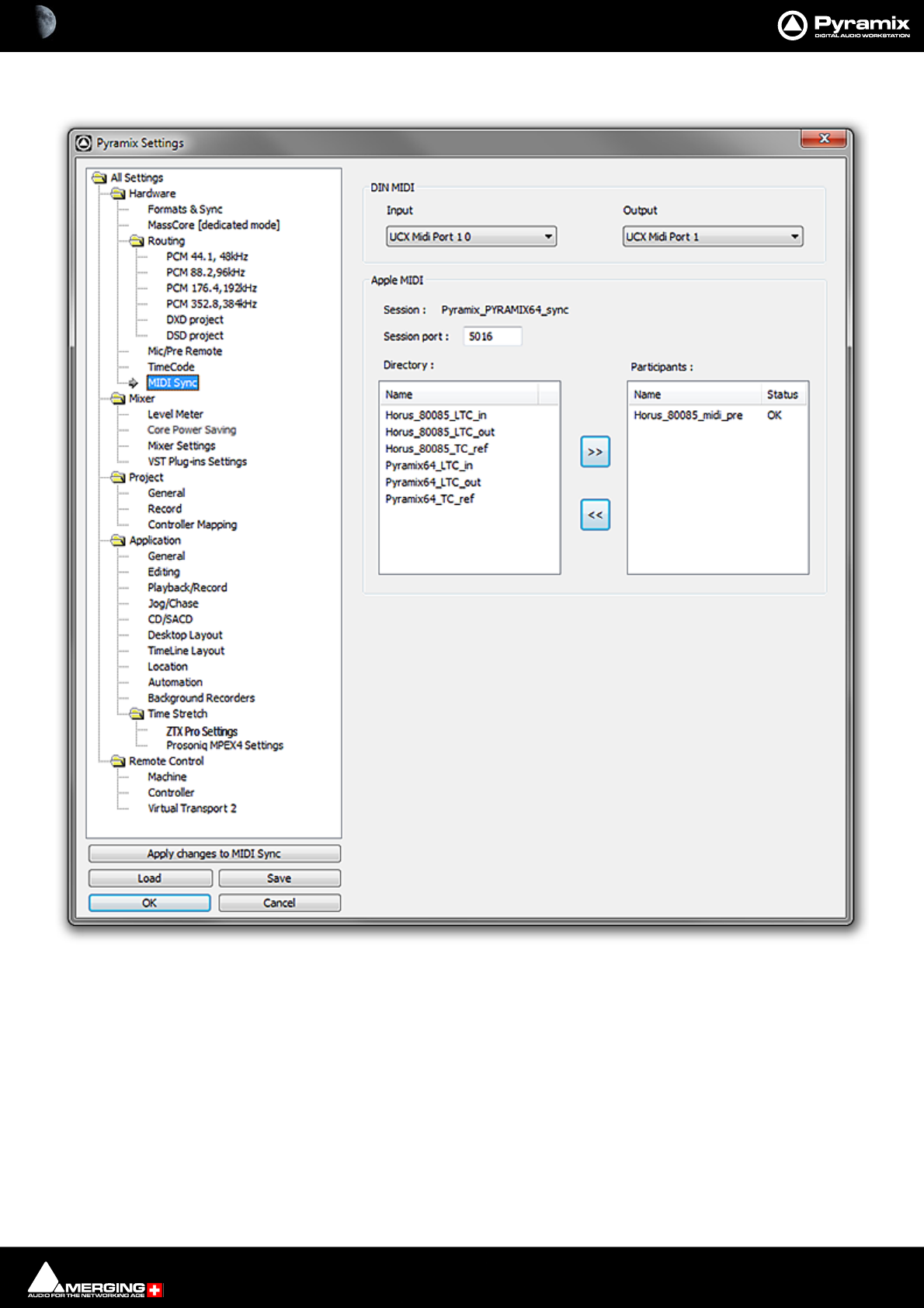Open Playback/Record settings

(x=187, y=588)
